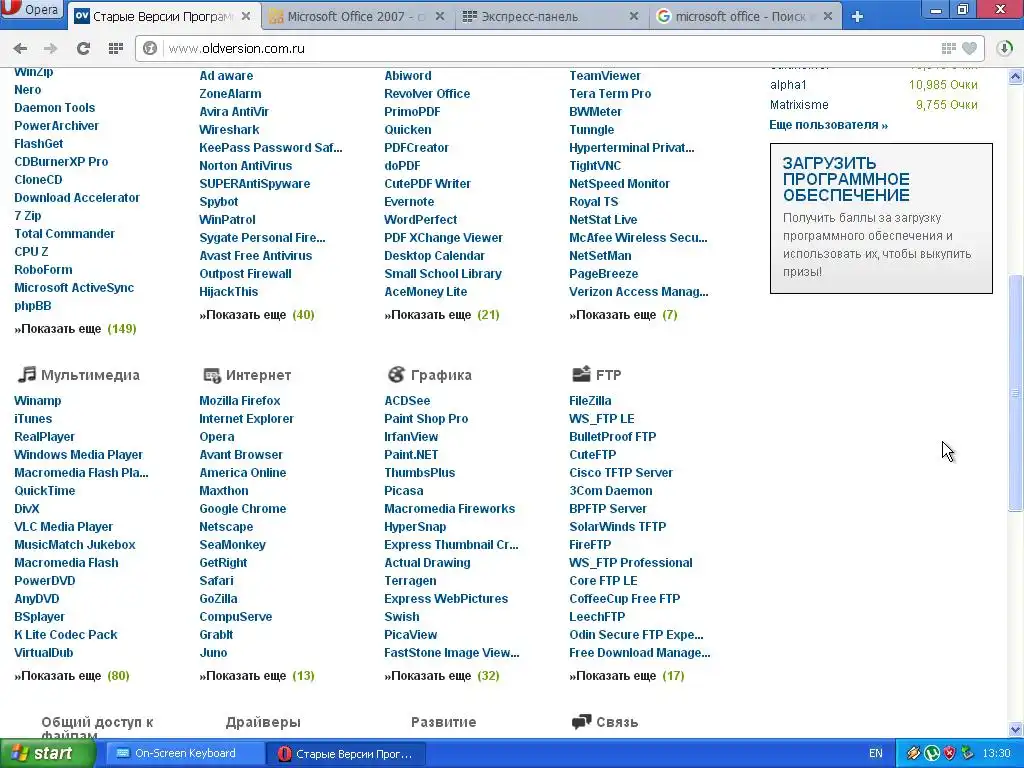Expand Показать еще (80) multimedia list
Viewport: 1024px width, 768px height.
point(72,676)
